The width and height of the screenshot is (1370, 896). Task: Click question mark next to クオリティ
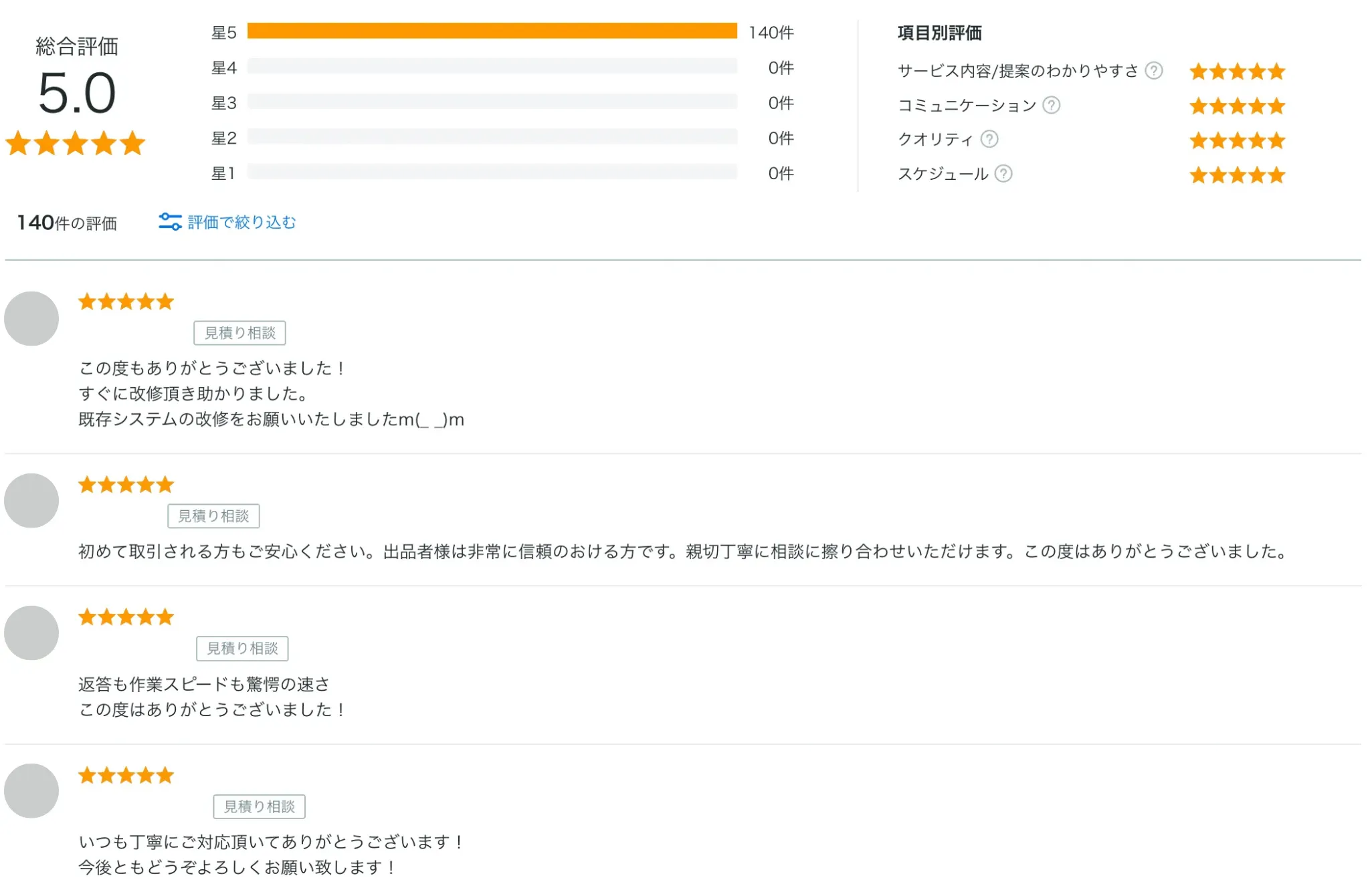coord(989,139)
